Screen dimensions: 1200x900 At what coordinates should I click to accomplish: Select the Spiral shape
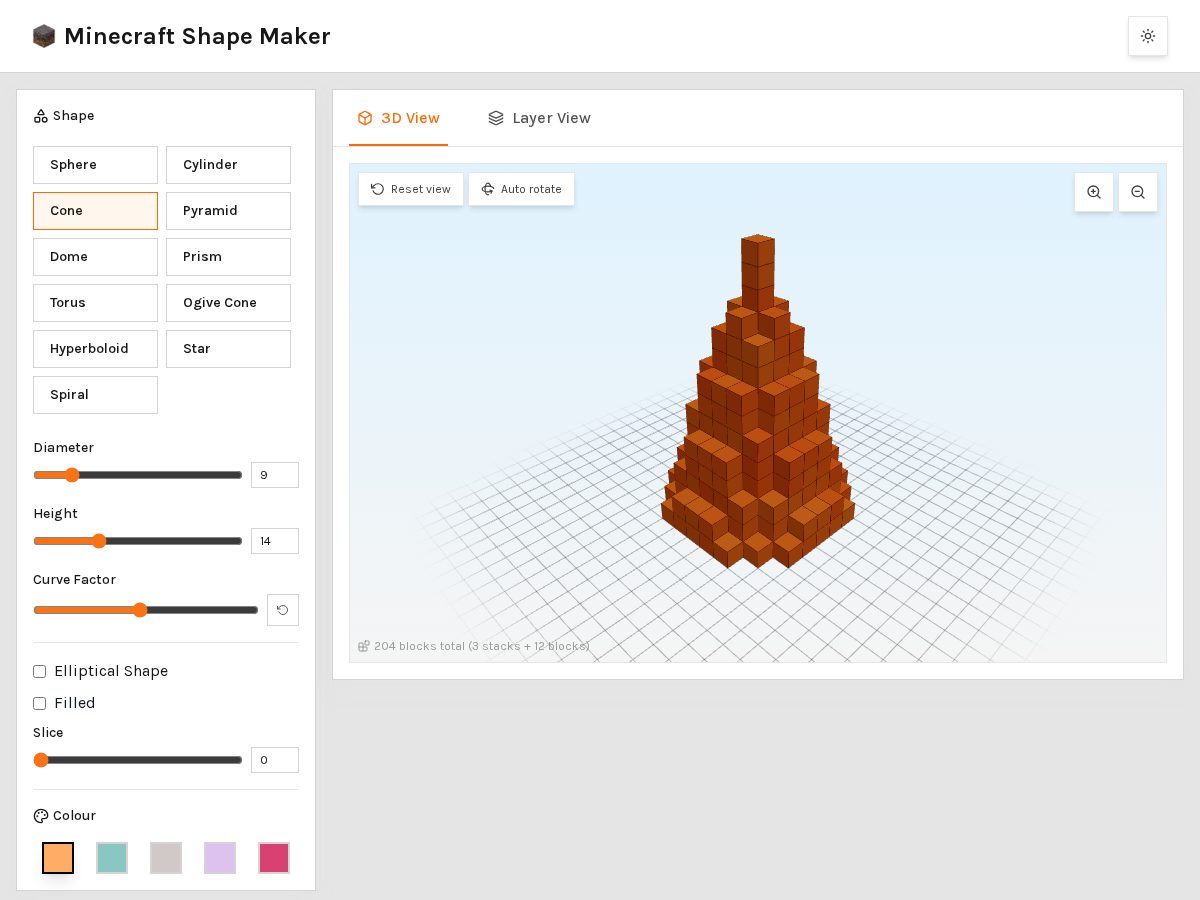tap(95, 395)
